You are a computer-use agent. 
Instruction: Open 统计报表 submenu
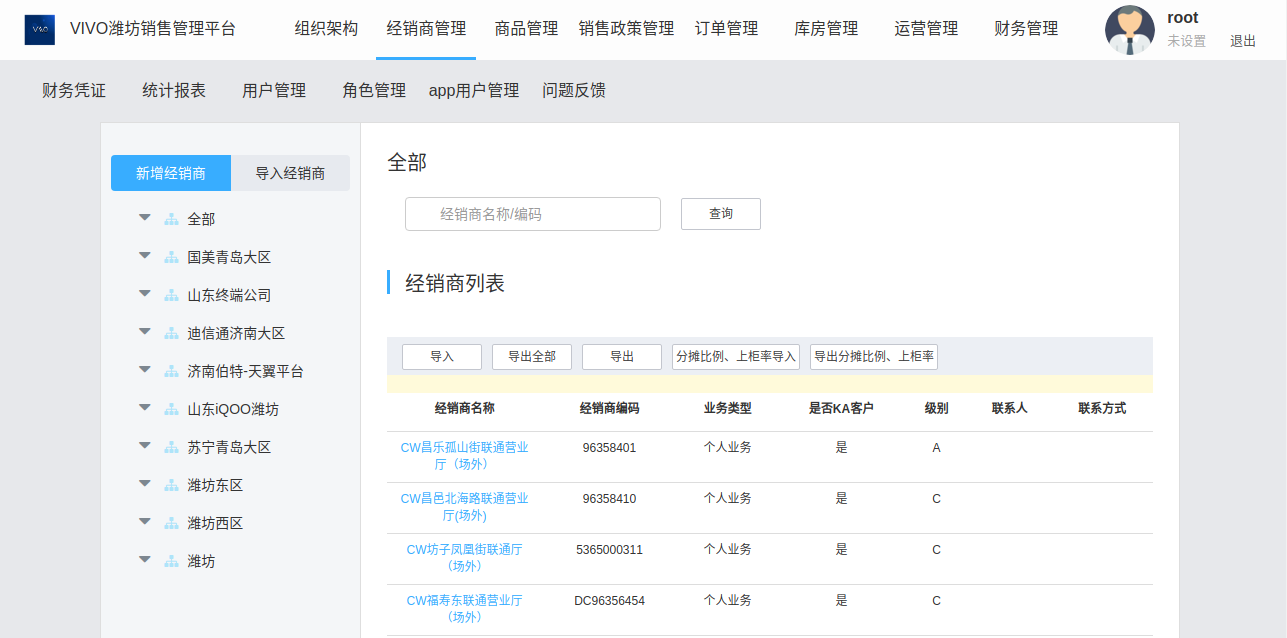pos(174,91)
